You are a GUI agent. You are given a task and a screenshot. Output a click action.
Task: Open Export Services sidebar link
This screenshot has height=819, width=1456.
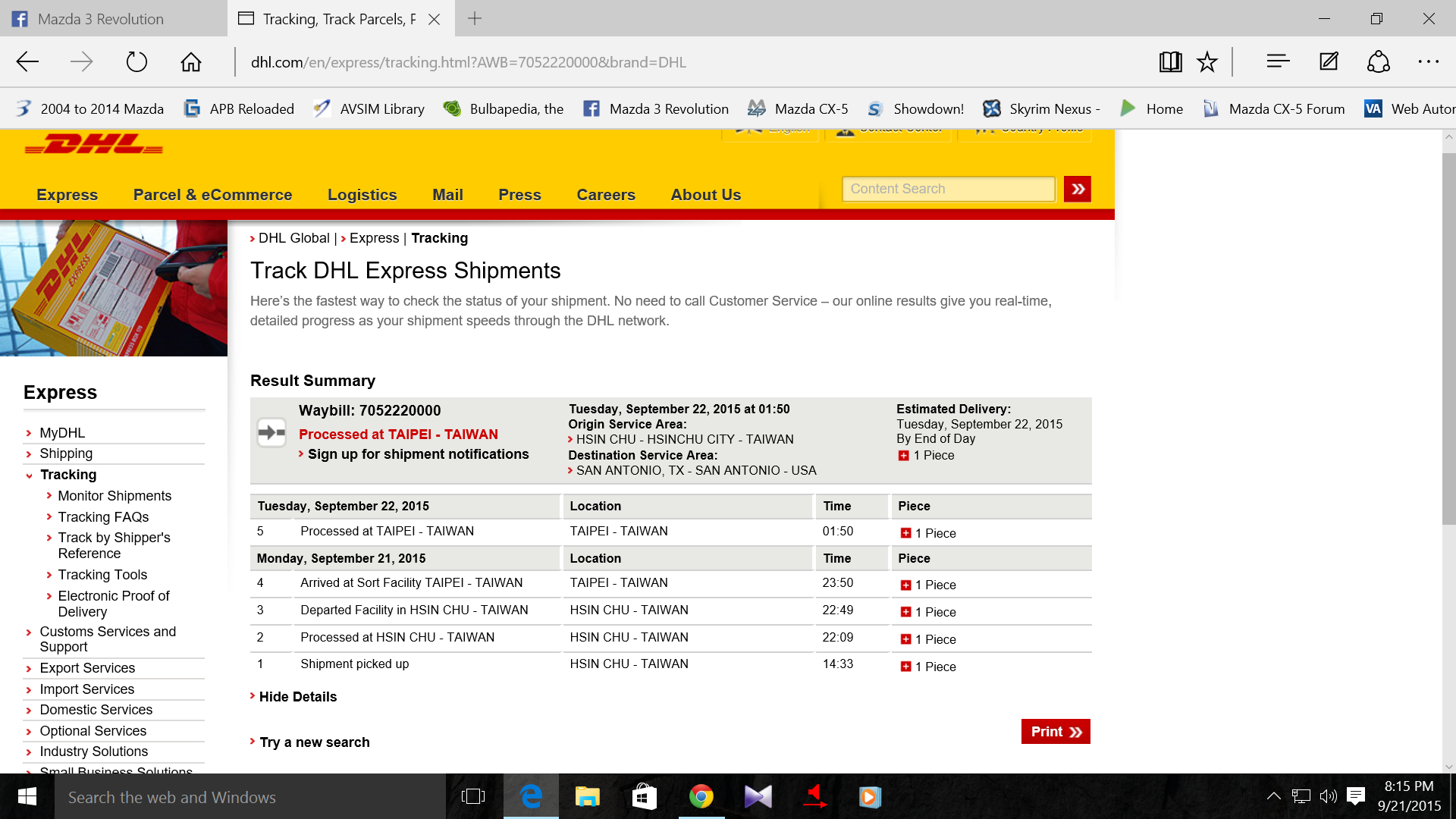point(87,668)
